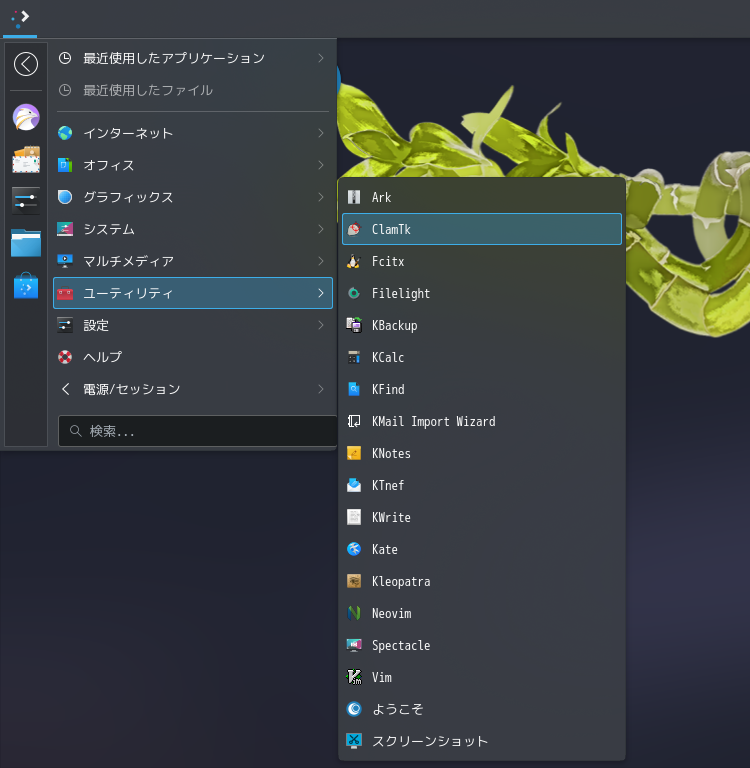Click the インターネット globe icon
The image size is (750, 768).
[x=65, y=133]
